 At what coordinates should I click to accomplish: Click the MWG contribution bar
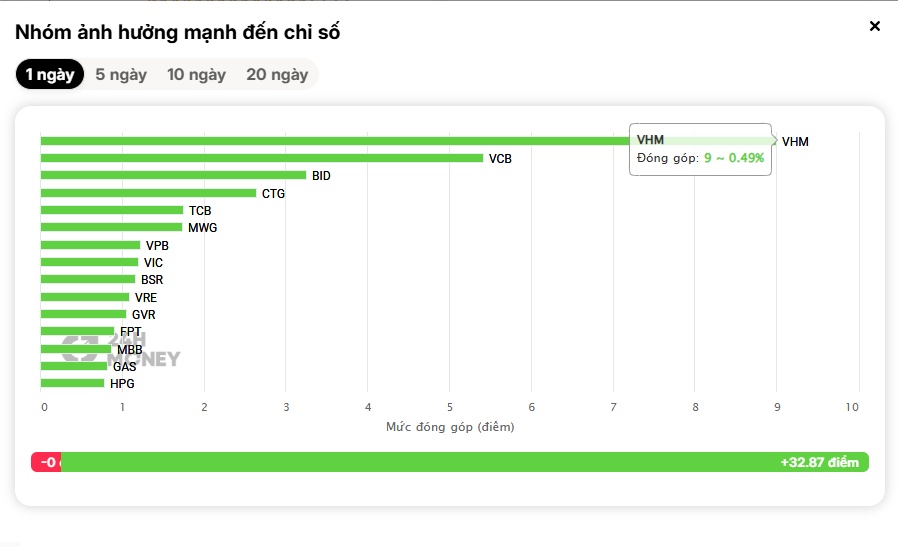coord(111,227)
